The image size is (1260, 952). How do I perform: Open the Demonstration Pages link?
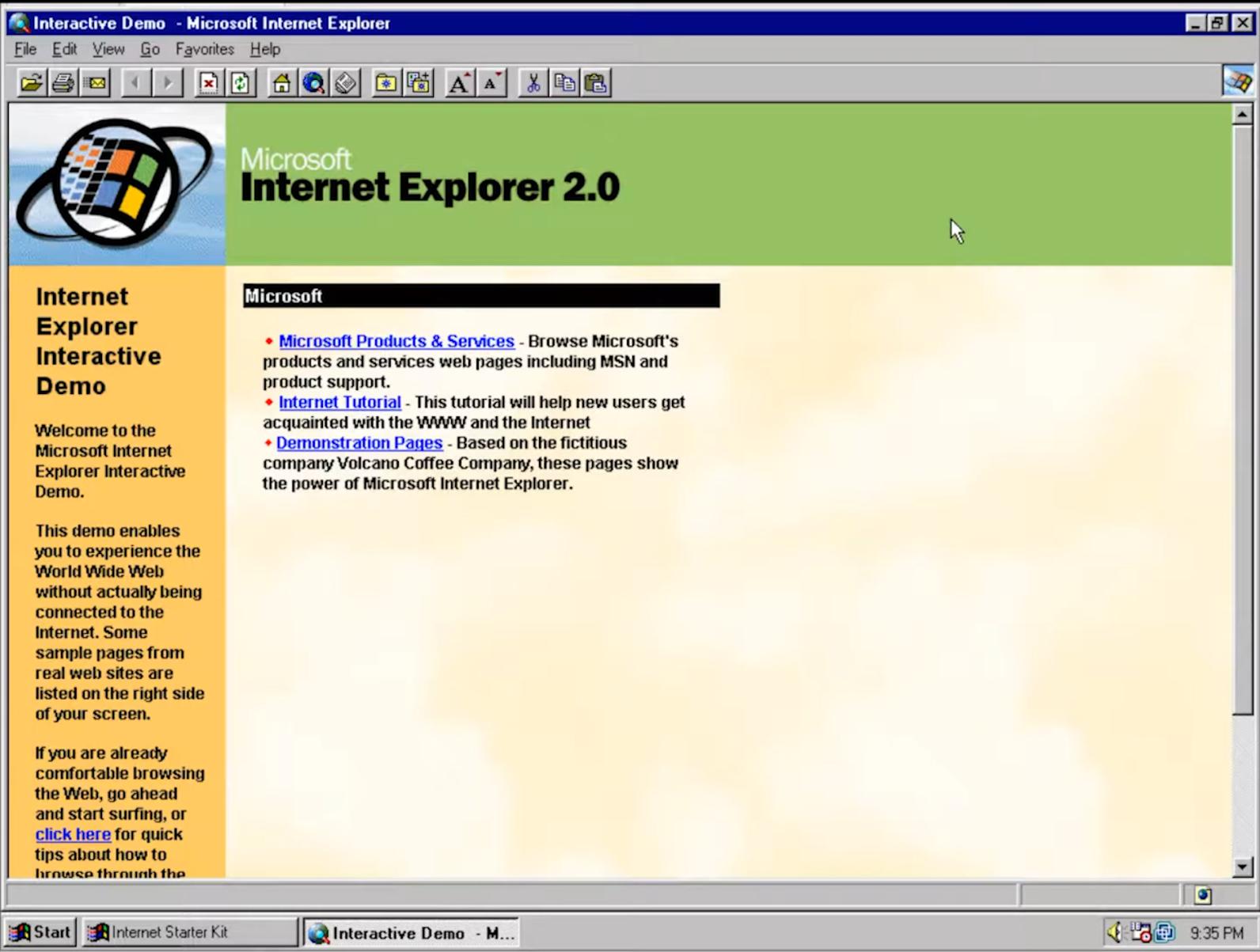[359, 443]
